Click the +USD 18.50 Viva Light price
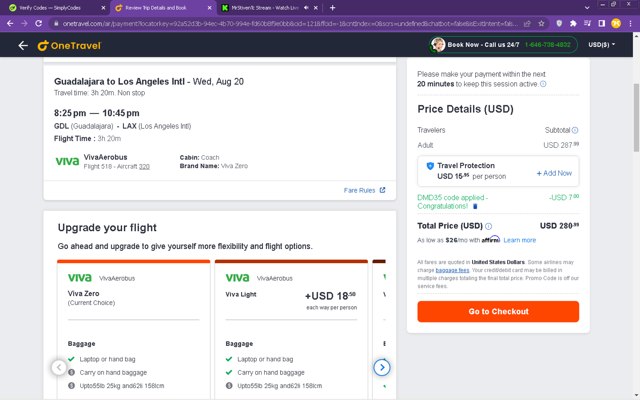 330,296
